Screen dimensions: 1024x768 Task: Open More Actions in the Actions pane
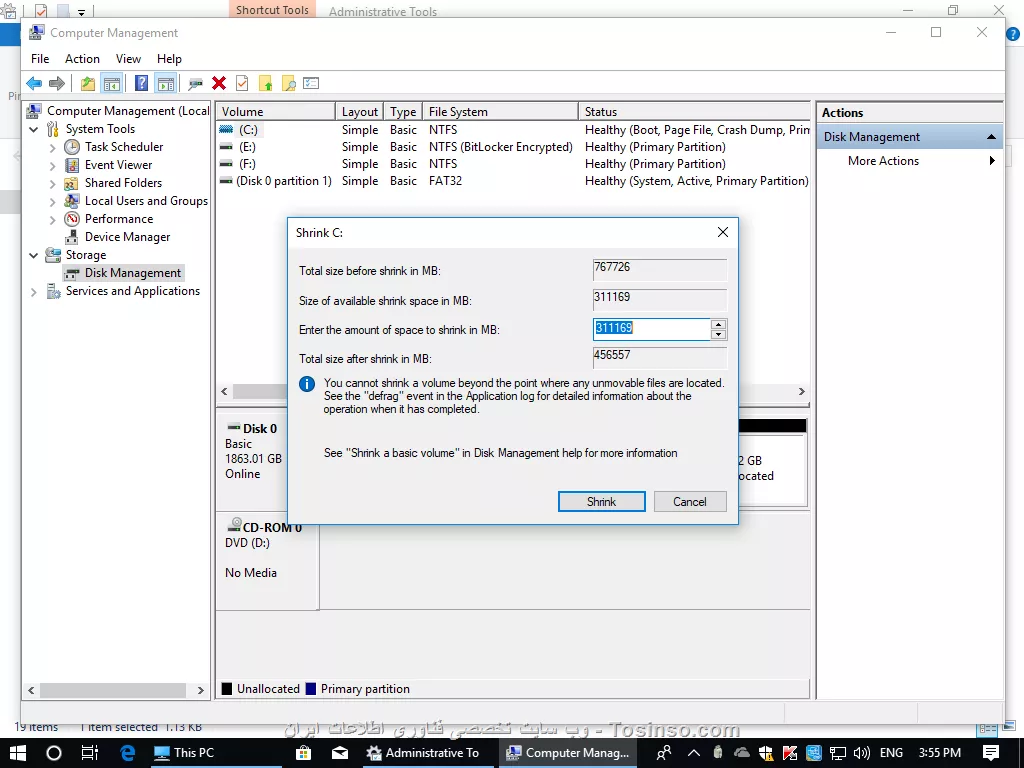(909, 161)
